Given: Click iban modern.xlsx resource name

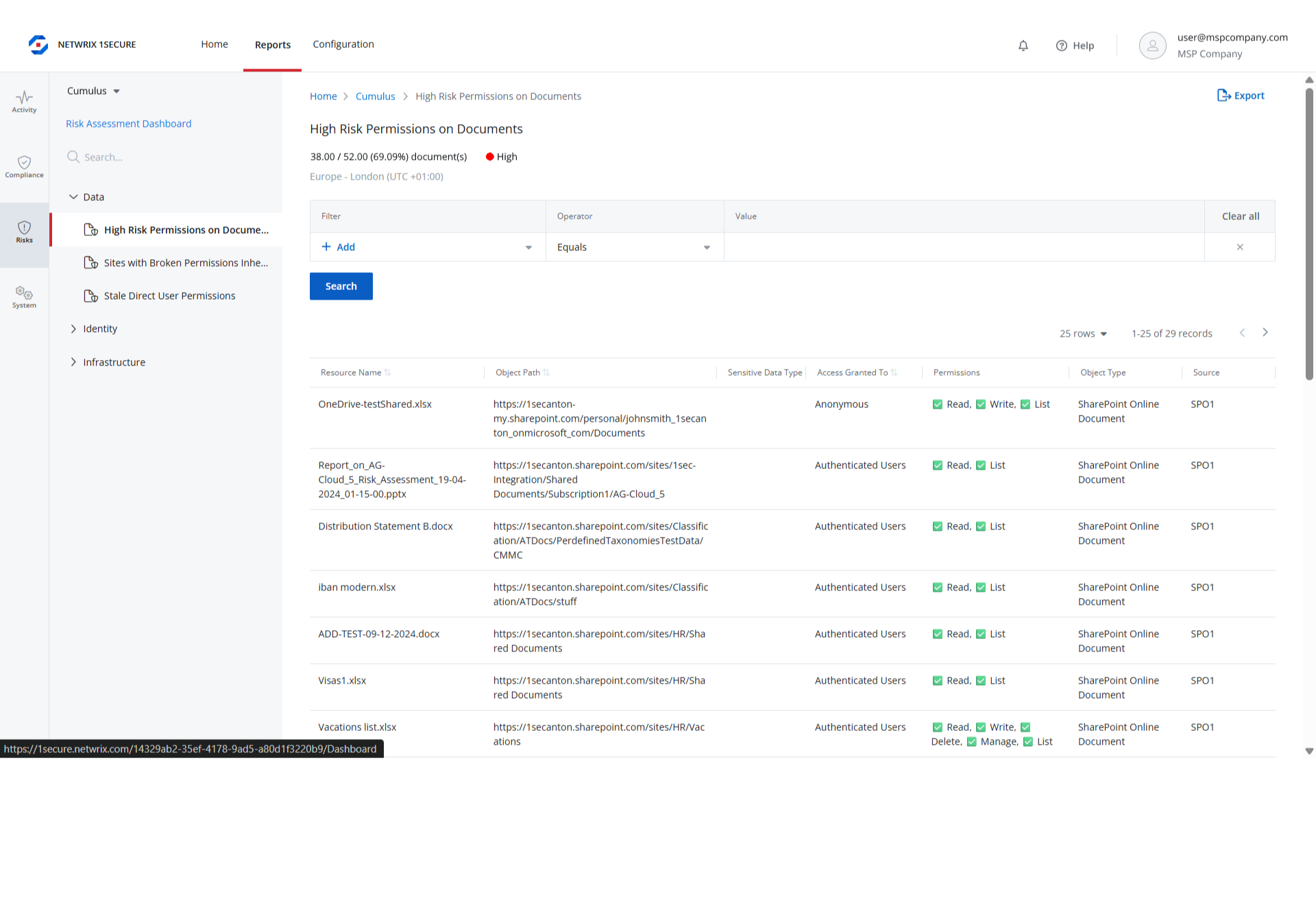Looking at the screenshot, I should (356, 587).
